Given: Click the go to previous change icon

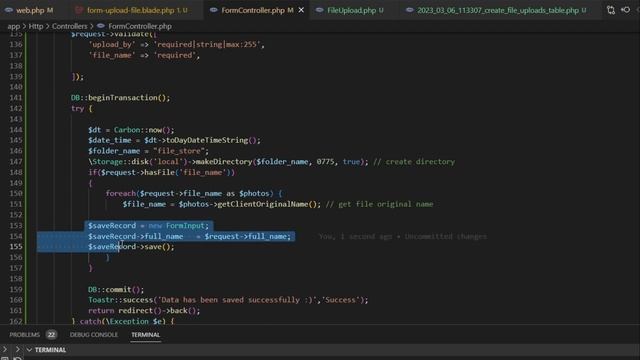Looking at the screenshot, I should coord(626,10).
